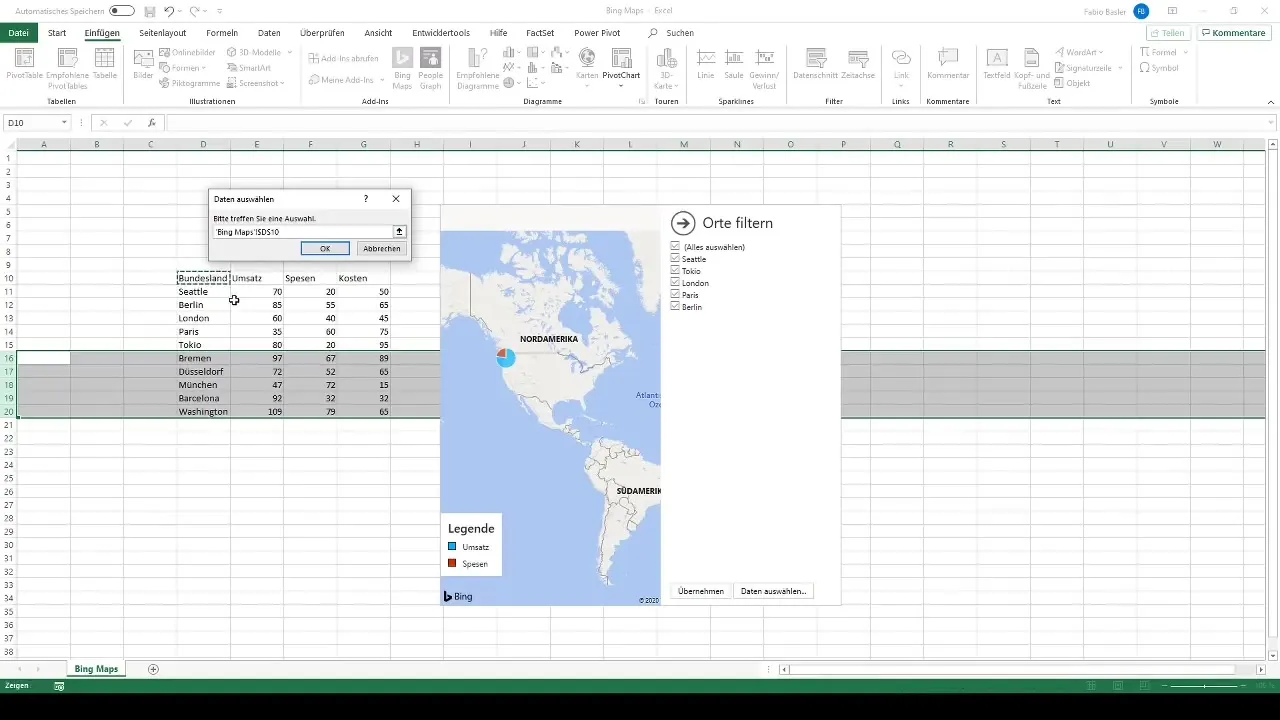Click the Daten auswählen... button

(x=773, y=591)
